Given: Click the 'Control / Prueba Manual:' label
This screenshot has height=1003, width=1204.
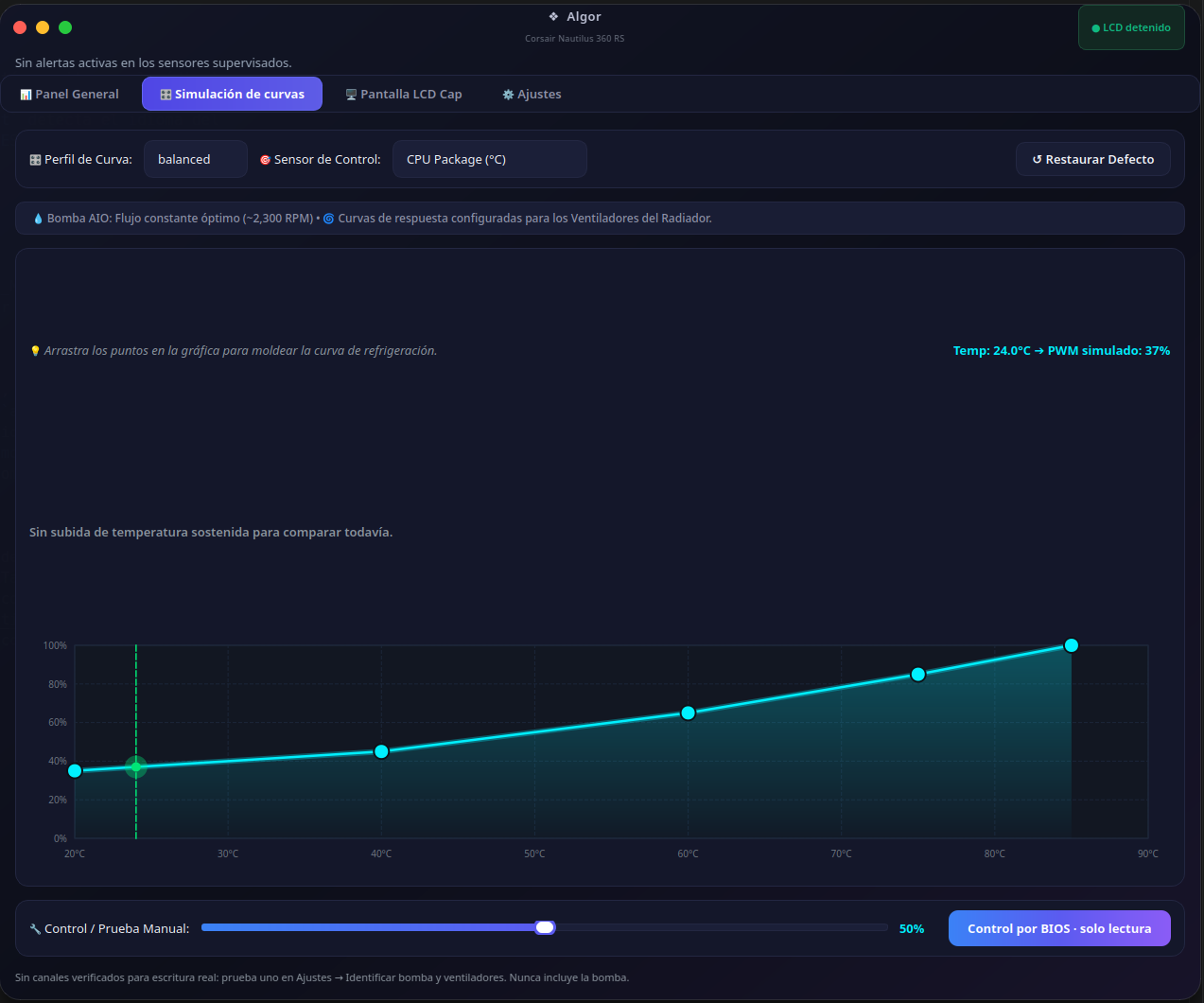Looking at the screenshot, I should coord(116,928).
